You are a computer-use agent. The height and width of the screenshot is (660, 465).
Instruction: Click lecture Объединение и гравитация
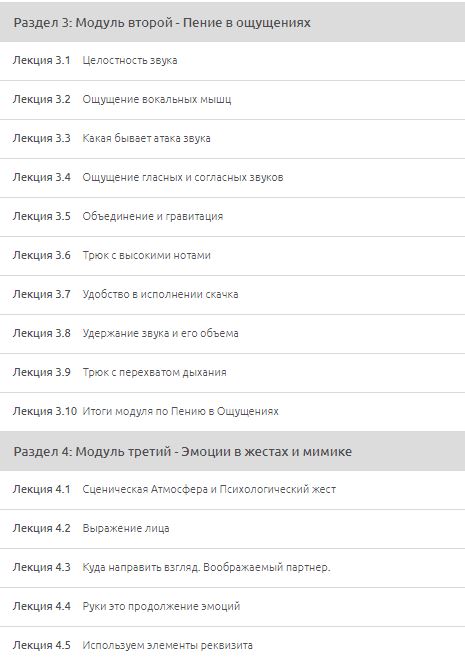click(x=232, y=217)
